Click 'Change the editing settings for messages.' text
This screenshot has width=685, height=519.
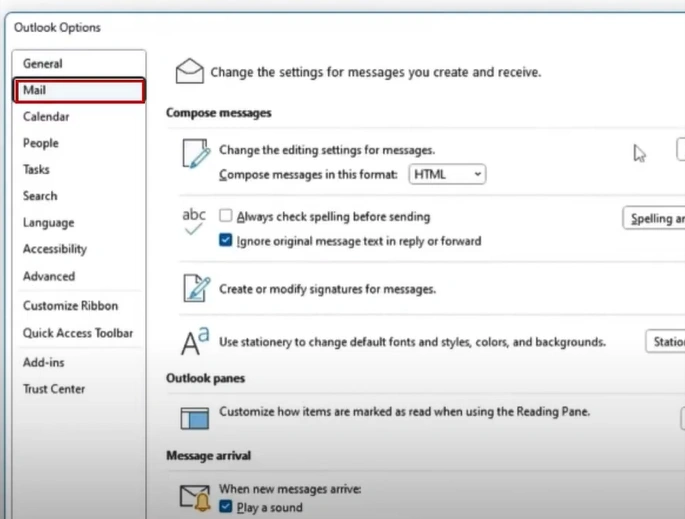point(327,150)
